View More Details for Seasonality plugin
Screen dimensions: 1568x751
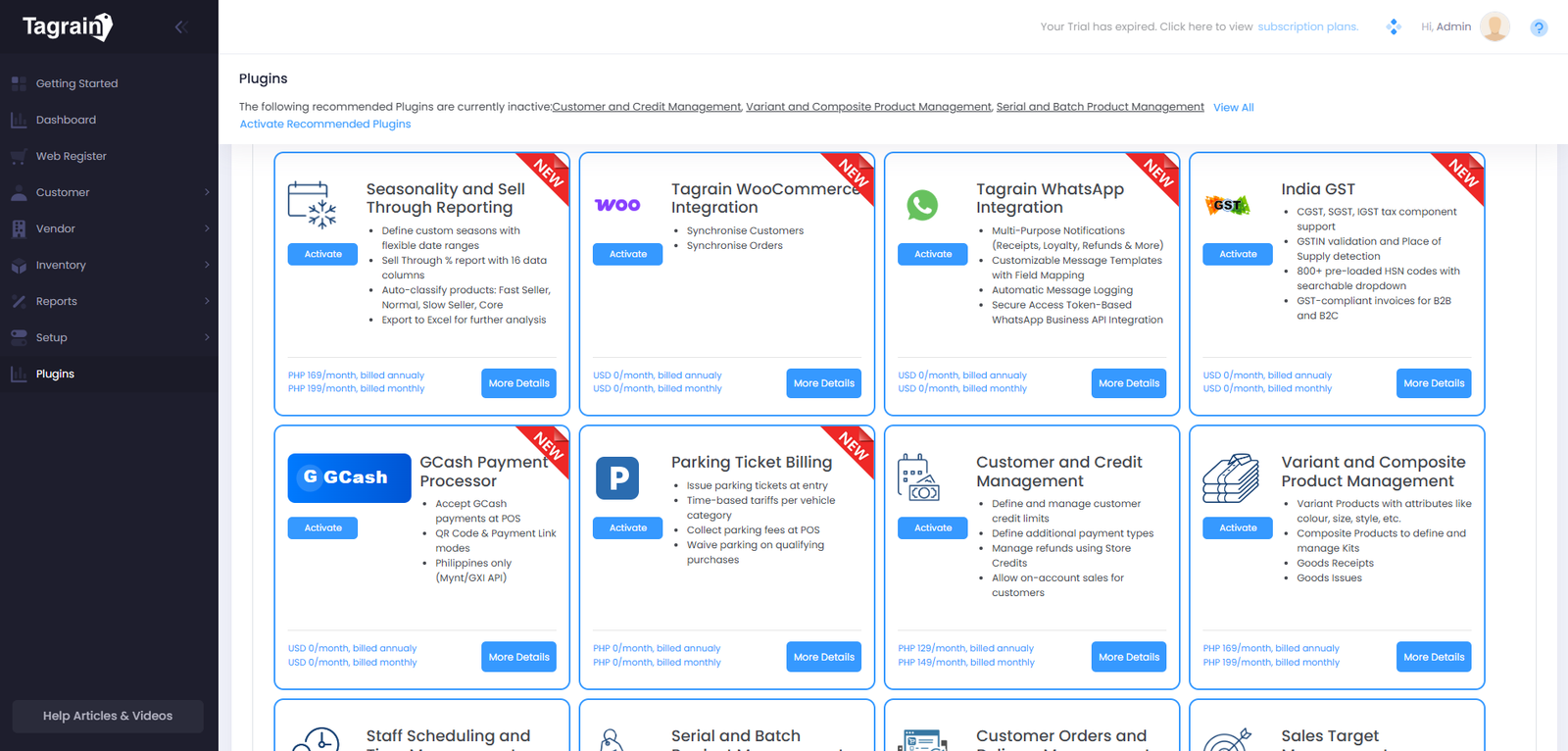[x=518, y=383]
